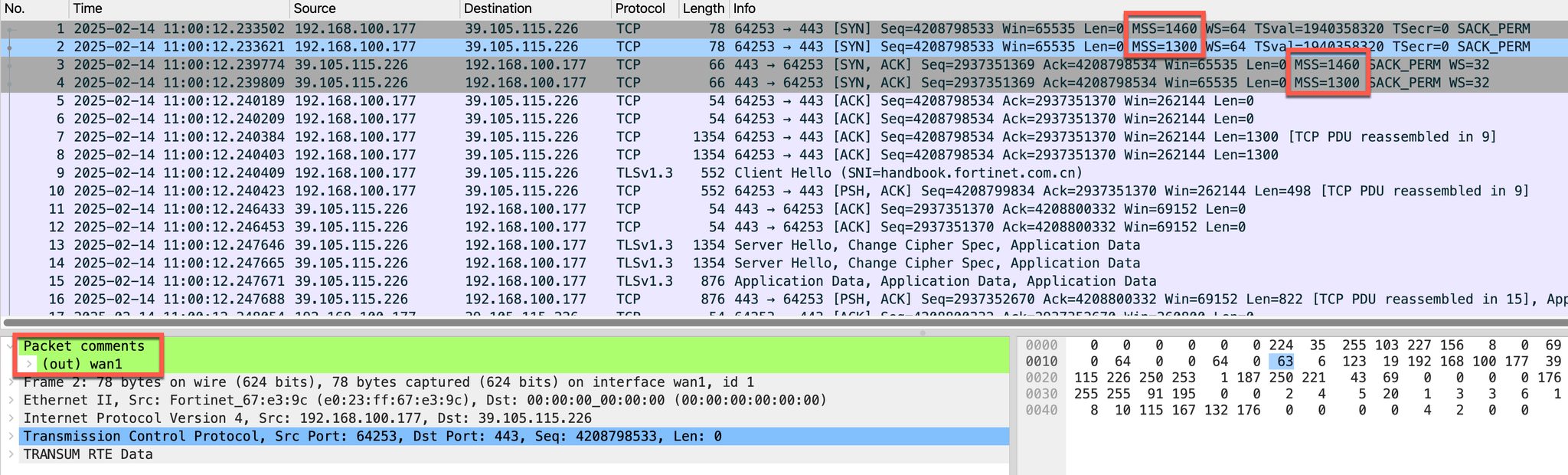
Task: Select the Client Hello packet 9
Action: point(784,172)
